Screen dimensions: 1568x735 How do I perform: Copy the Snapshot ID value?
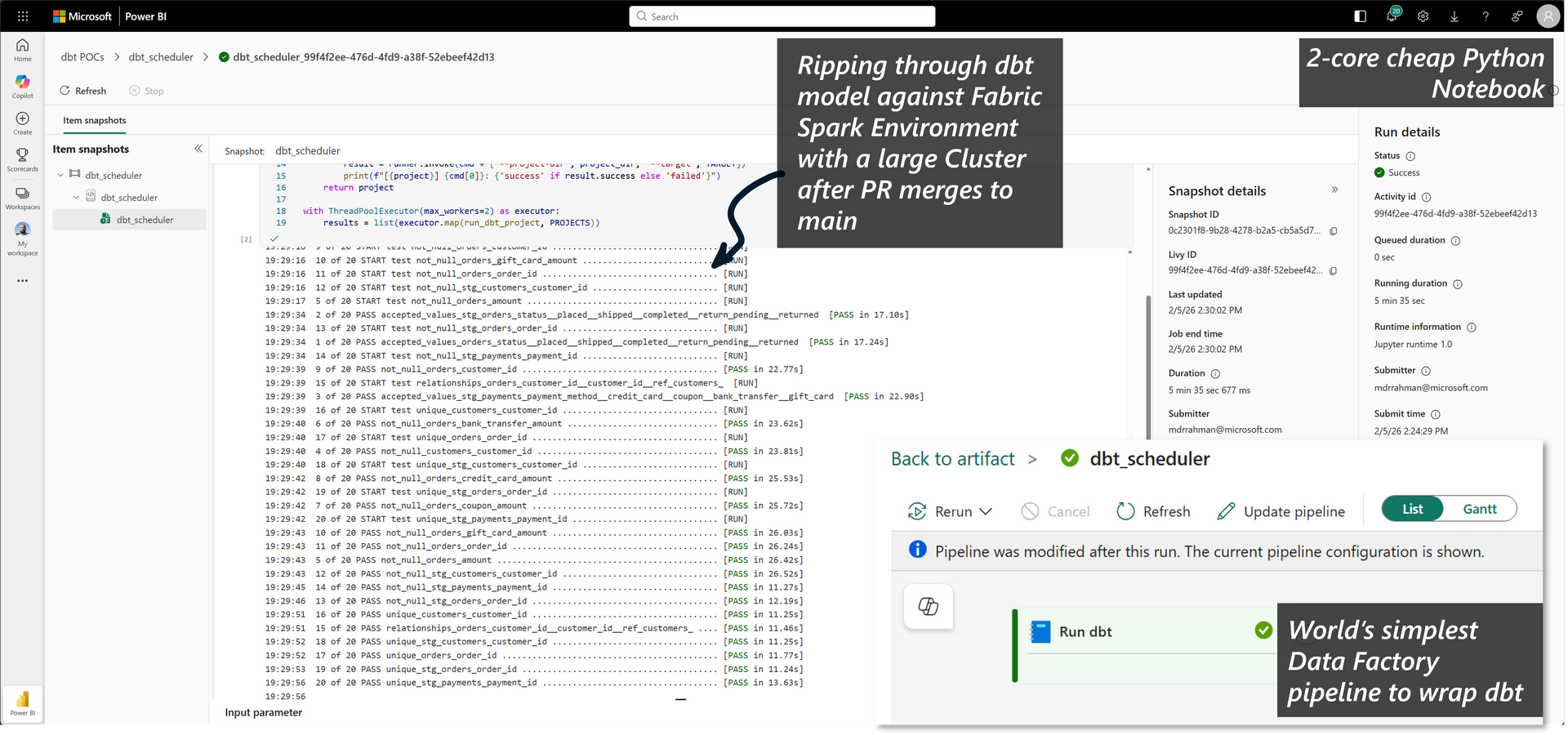click(x=1334, y=231)
